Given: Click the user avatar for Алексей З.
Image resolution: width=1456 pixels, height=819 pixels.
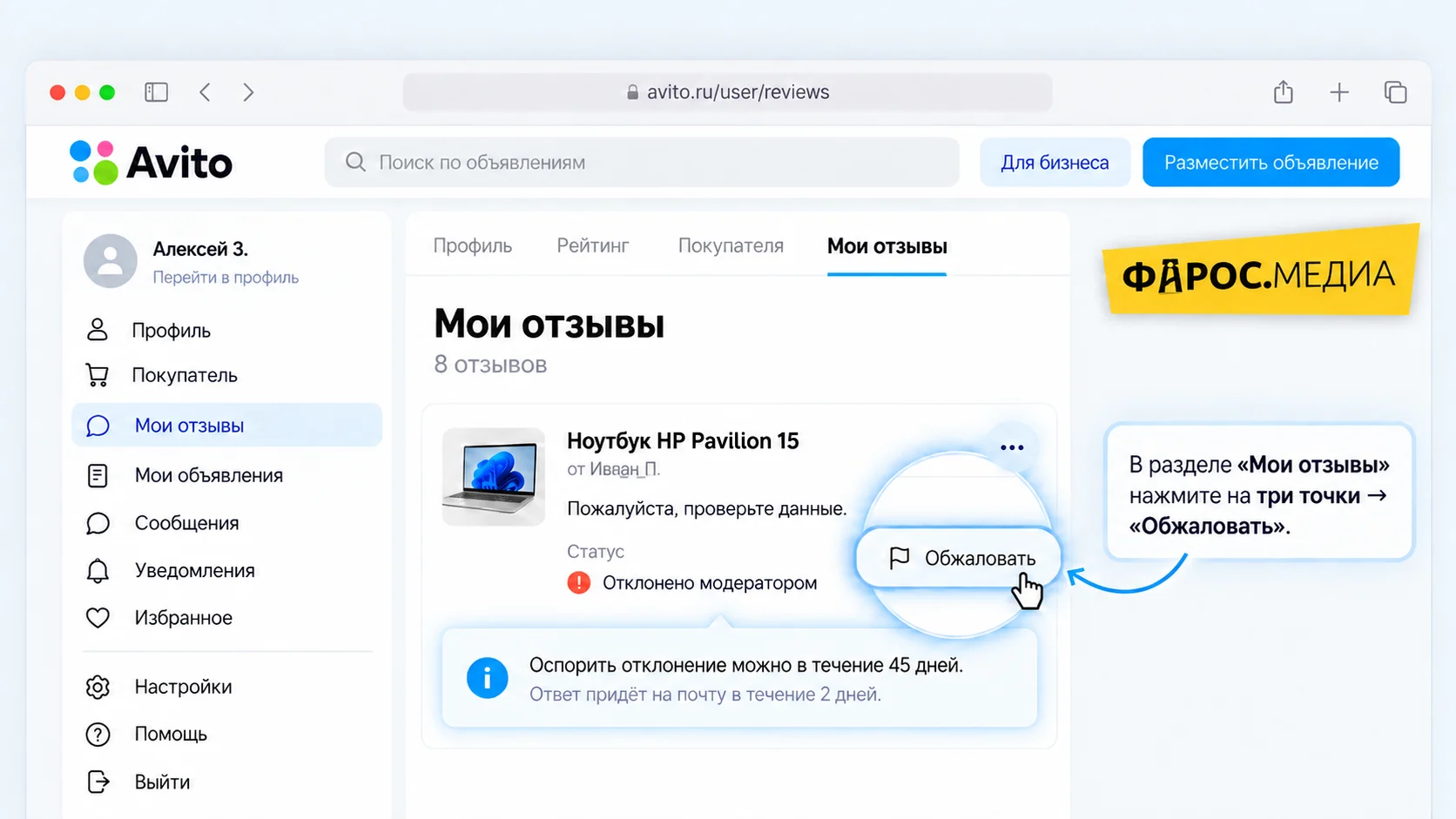Looking at the screenshot, I should (x=111, y=260).
